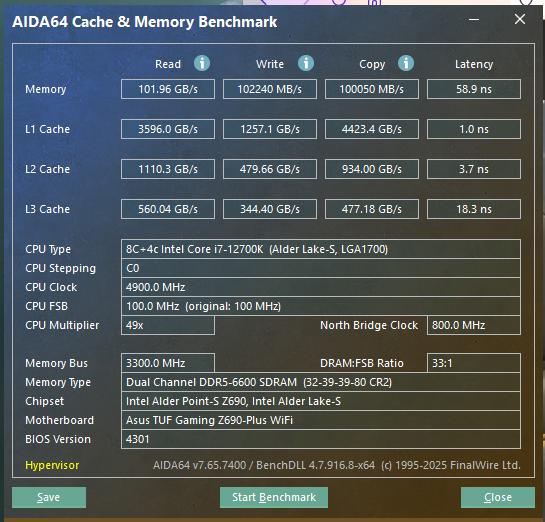Click the Write column header
The height and width of the screenshot is (522, 545).
click(x=270, y=64)
